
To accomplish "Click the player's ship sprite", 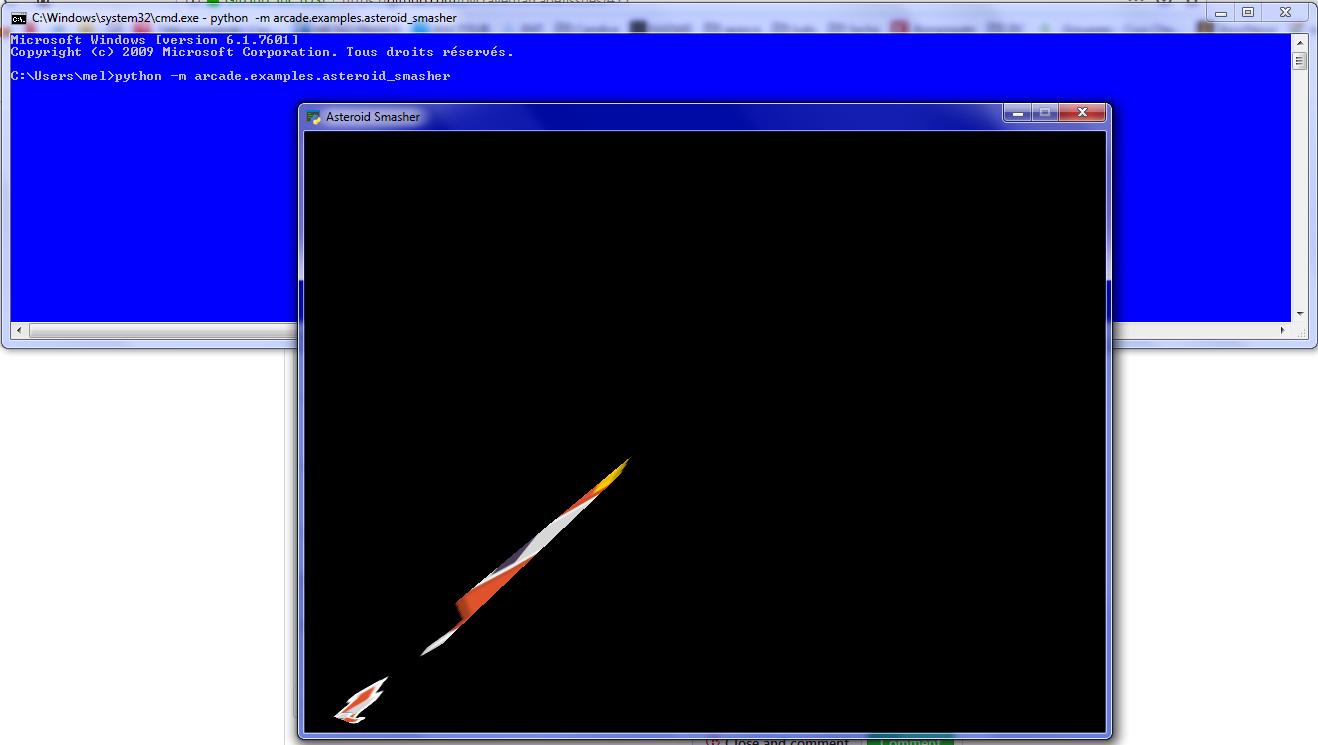I will (x=360, y=698).
